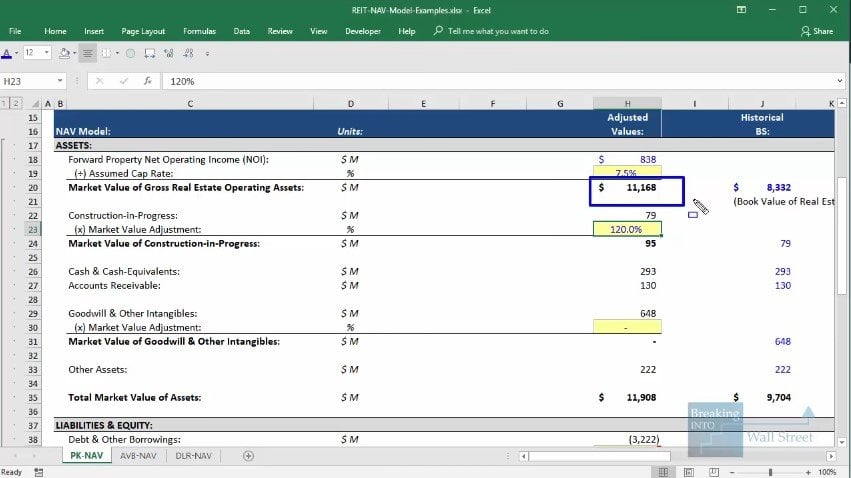Expand the Name Box dropdown
Image resolution: width=851 pixels, height=478 pixels.
tap(61, 81)
